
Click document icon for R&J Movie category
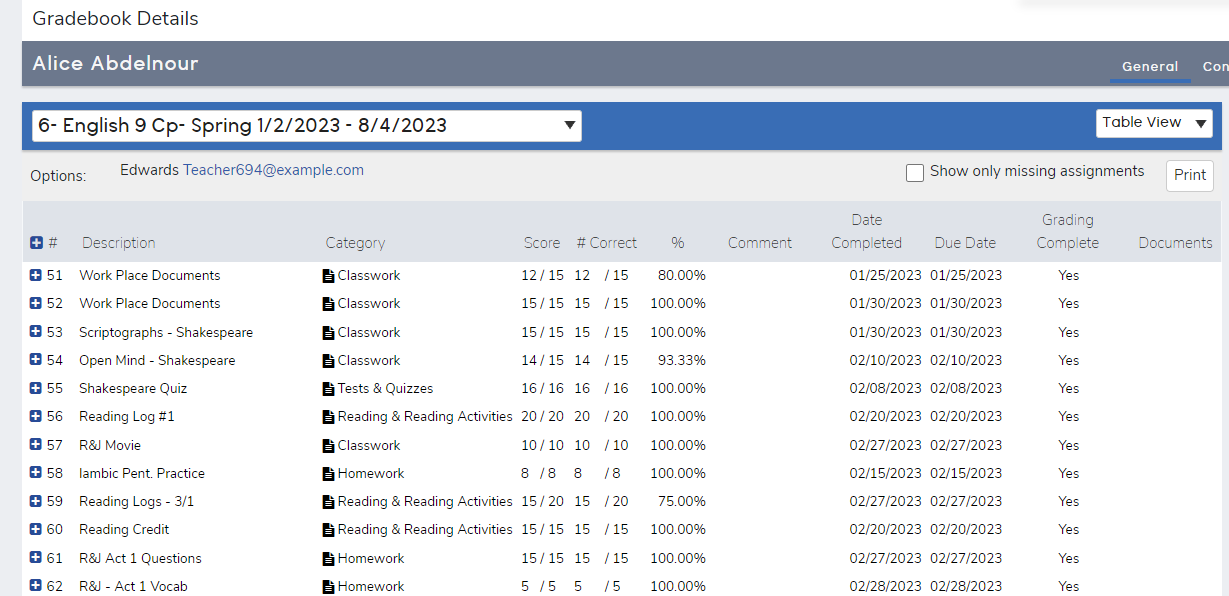click(x=329, y=446)
